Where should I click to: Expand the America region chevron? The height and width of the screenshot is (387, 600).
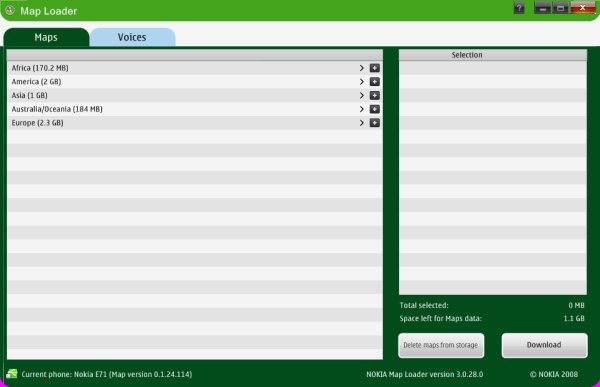pyautogui.click(x=362, y=82)
